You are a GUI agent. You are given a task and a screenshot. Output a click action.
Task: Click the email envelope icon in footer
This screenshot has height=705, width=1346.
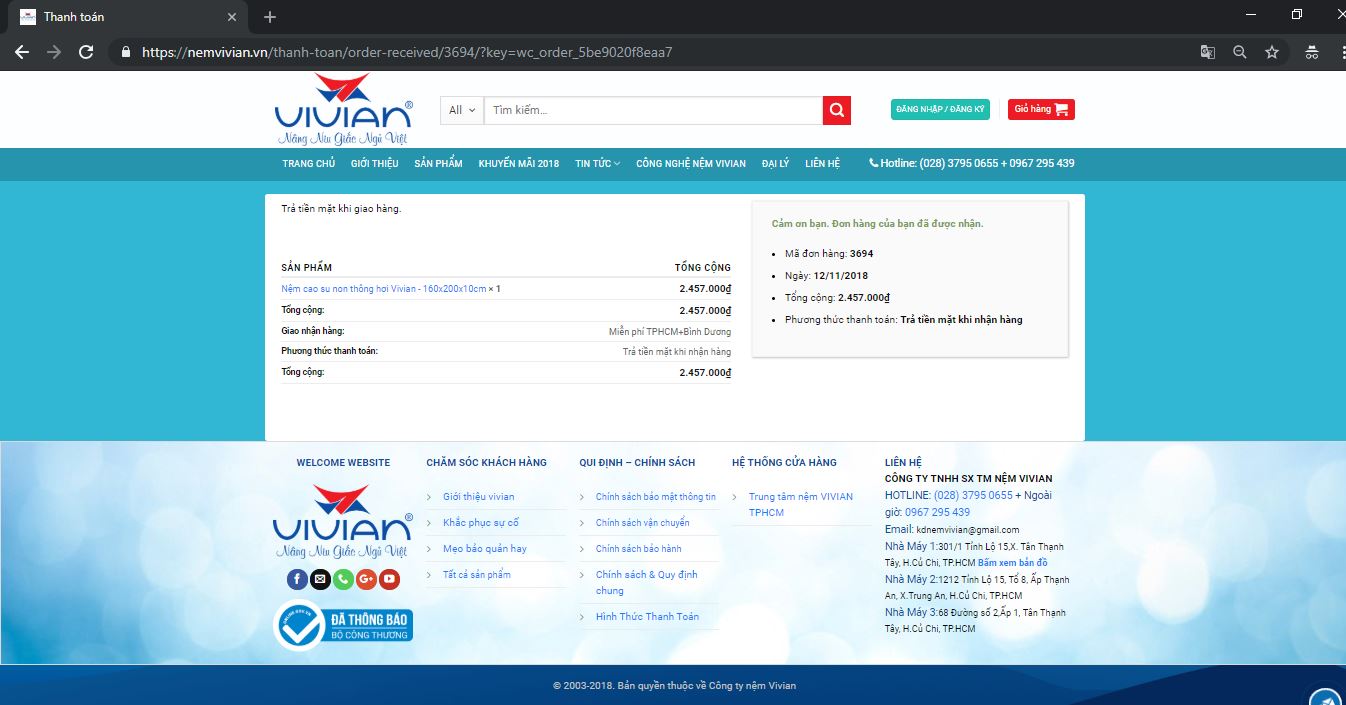(x=320, y=579)
